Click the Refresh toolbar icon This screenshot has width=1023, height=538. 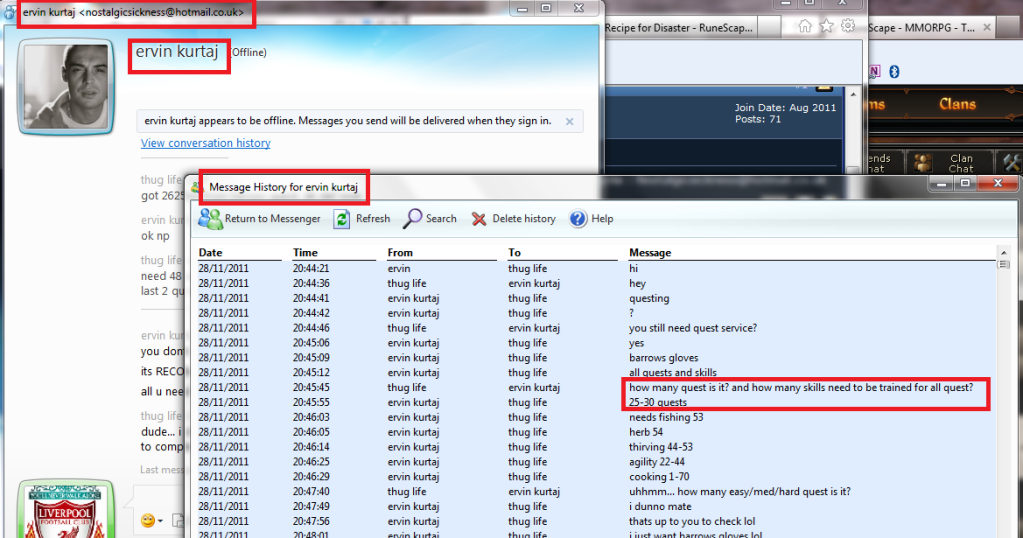pos(341,219)
